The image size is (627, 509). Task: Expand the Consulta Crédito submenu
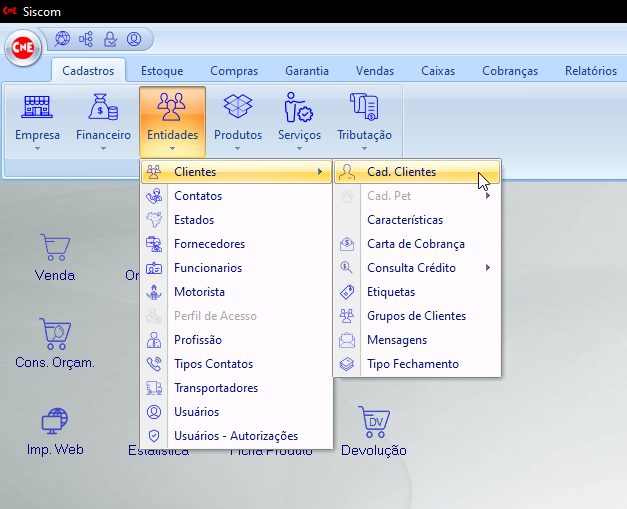click(x=416, y=268)
